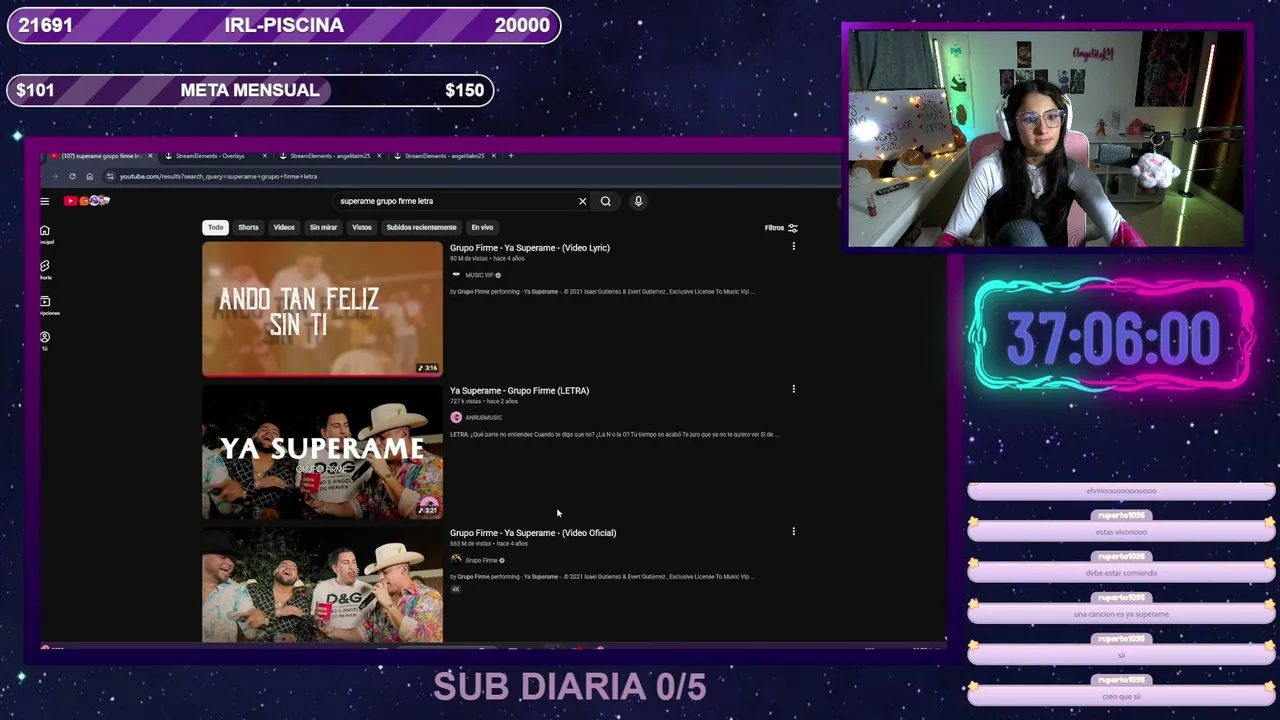Click the YouTube logo in header
Image resolution: width=1280 pixels, height=720 pixels.
[87, 201]
